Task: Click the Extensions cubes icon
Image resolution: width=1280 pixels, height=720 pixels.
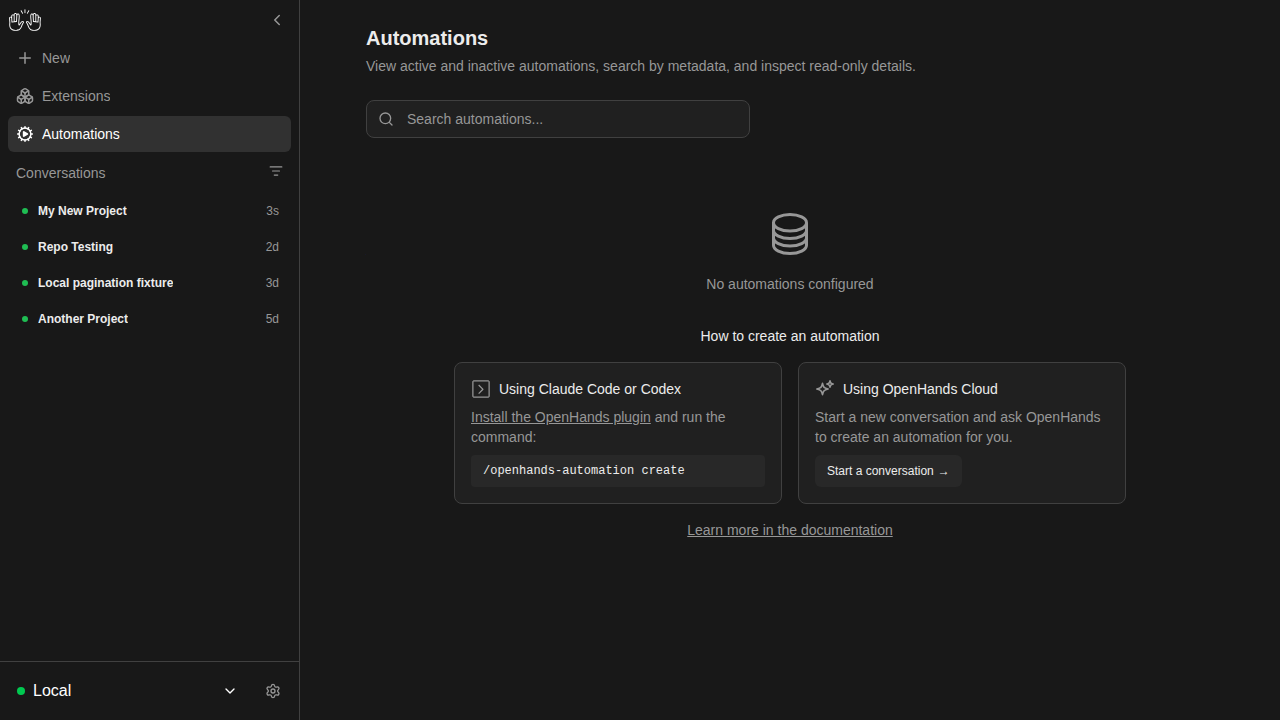Action: (25, 96)
